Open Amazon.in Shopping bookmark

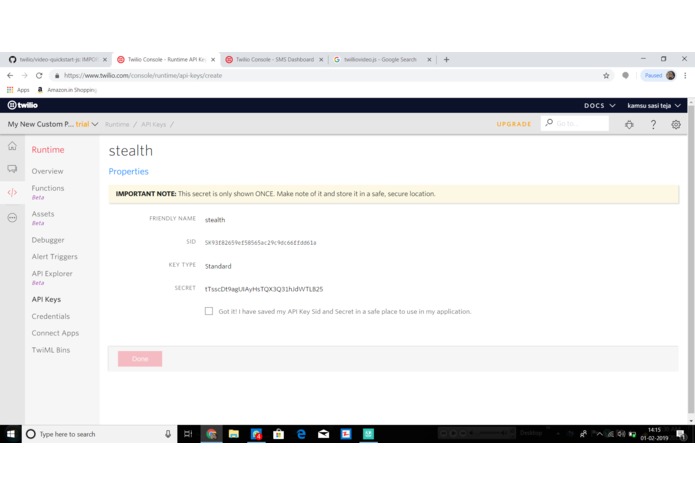66,90
